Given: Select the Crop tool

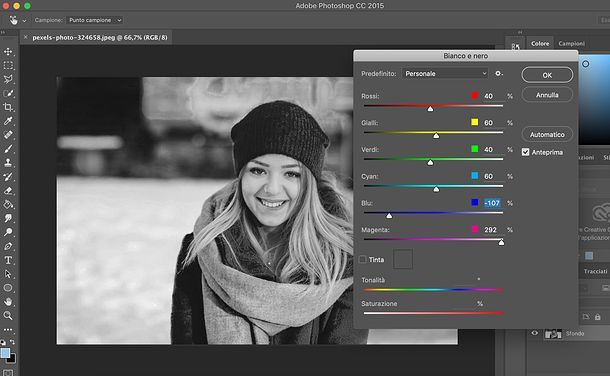Looking at the screenshot, I should tap(8, 107).
